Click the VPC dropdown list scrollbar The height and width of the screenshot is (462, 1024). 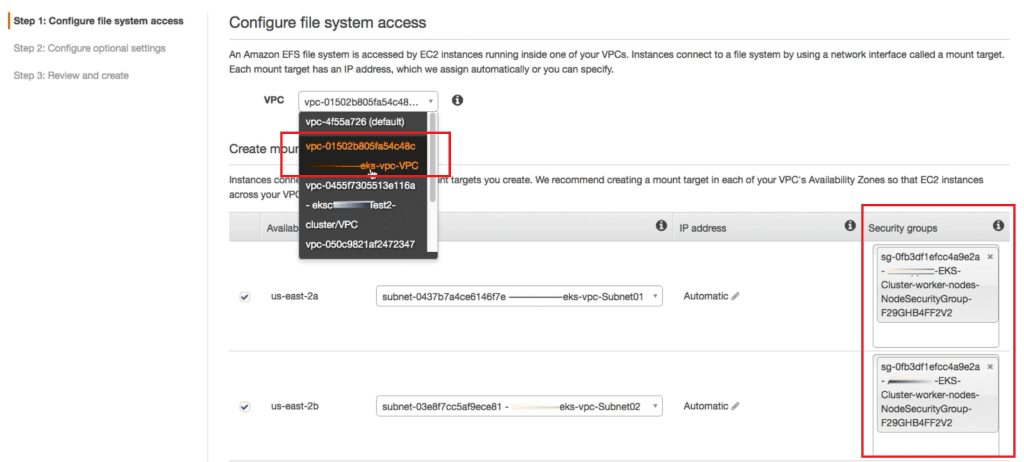coord(433,157)
